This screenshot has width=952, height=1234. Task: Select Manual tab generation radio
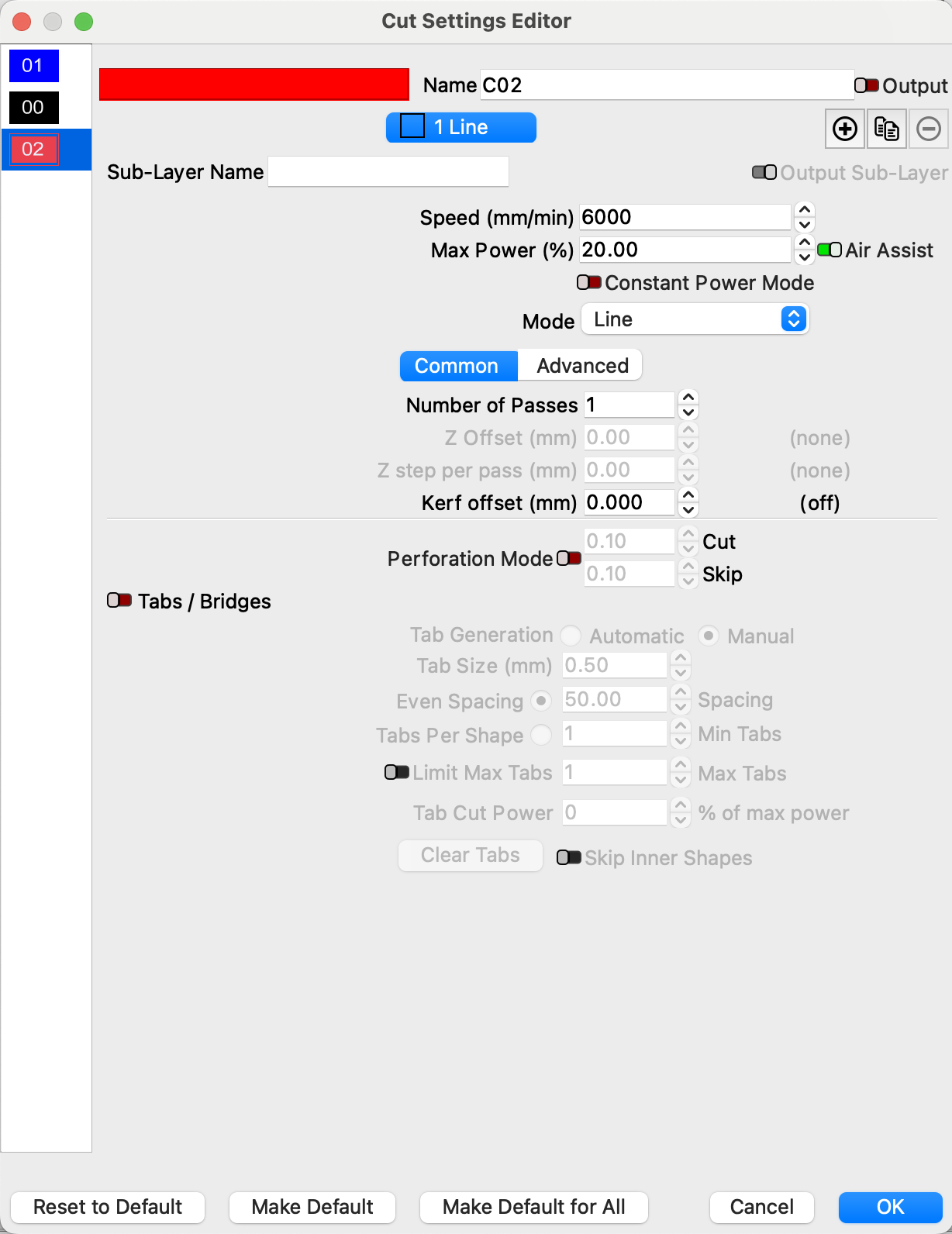coord(709,636)
